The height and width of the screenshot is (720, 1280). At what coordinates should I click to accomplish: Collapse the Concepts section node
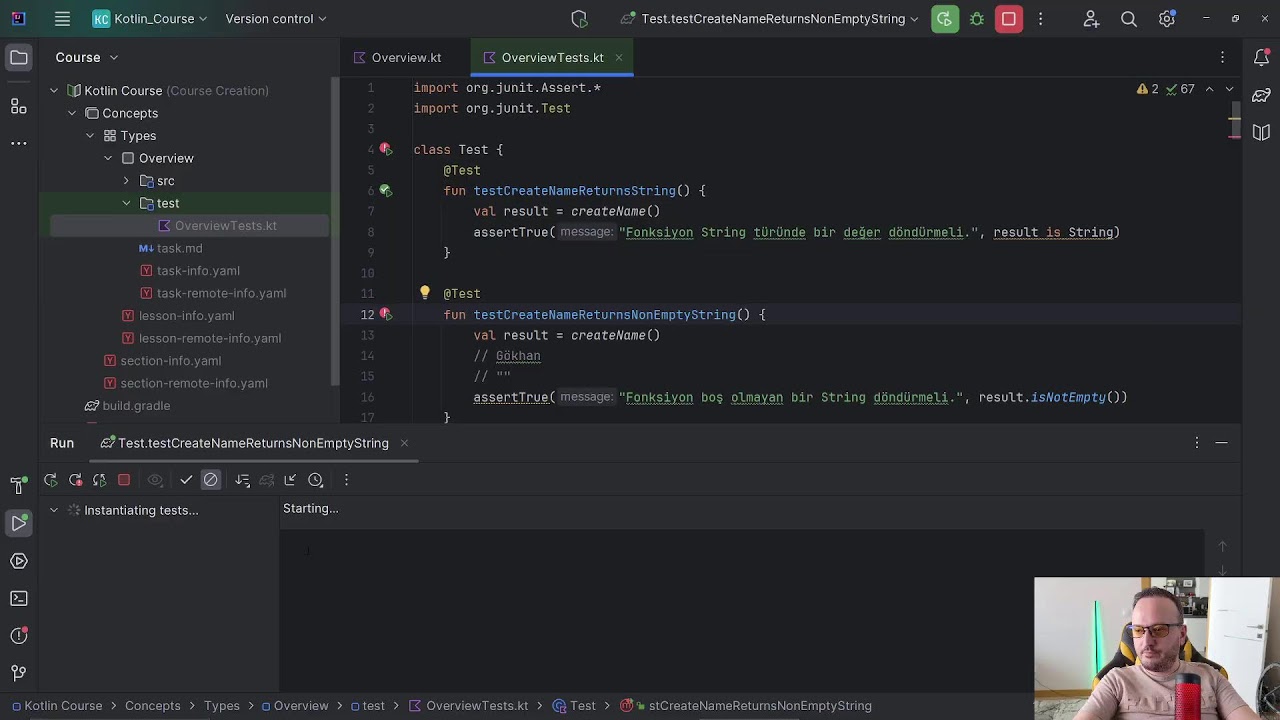[x=72, y=113]
